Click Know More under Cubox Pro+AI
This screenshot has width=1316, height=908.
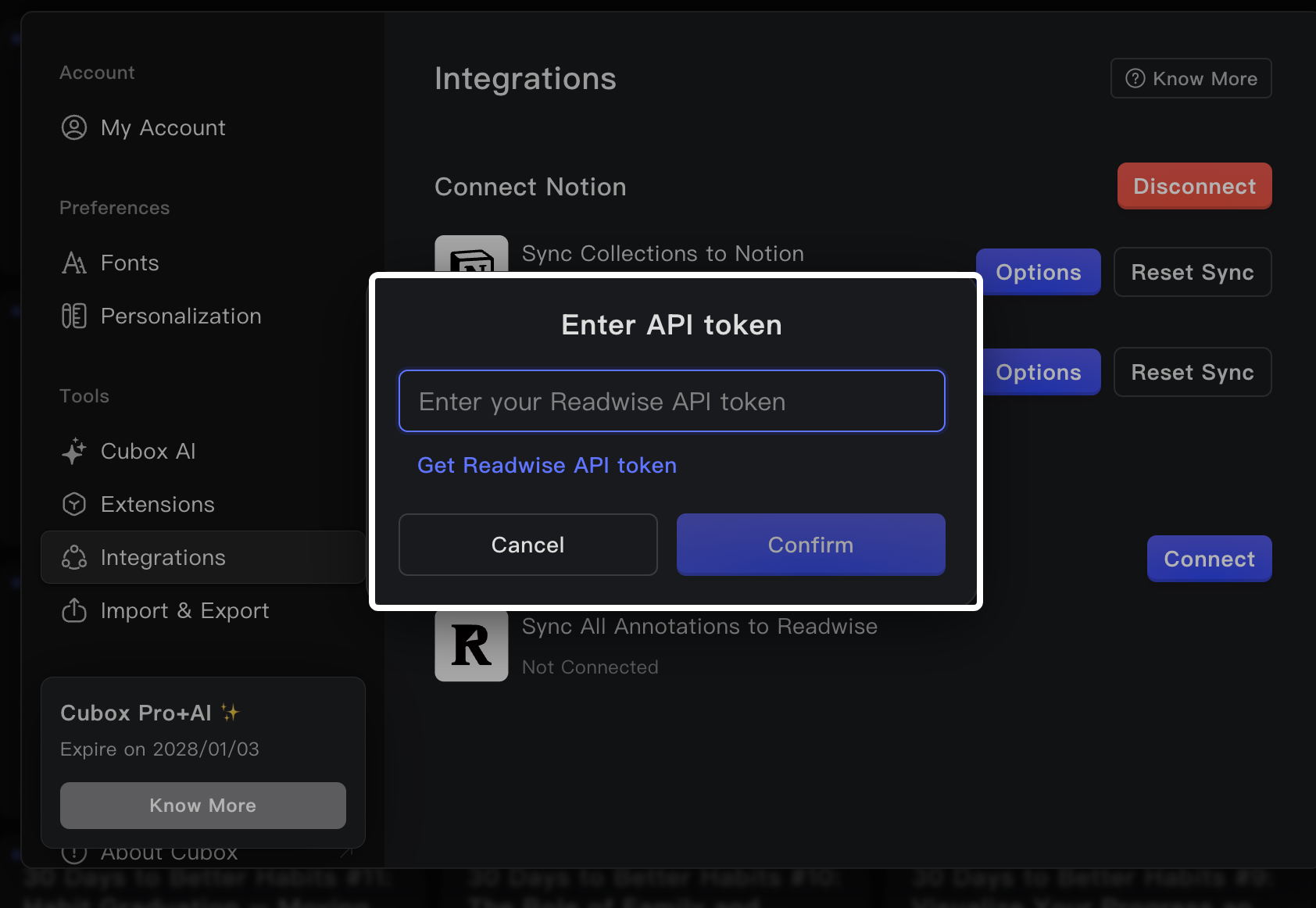click(x=202, y=806)
